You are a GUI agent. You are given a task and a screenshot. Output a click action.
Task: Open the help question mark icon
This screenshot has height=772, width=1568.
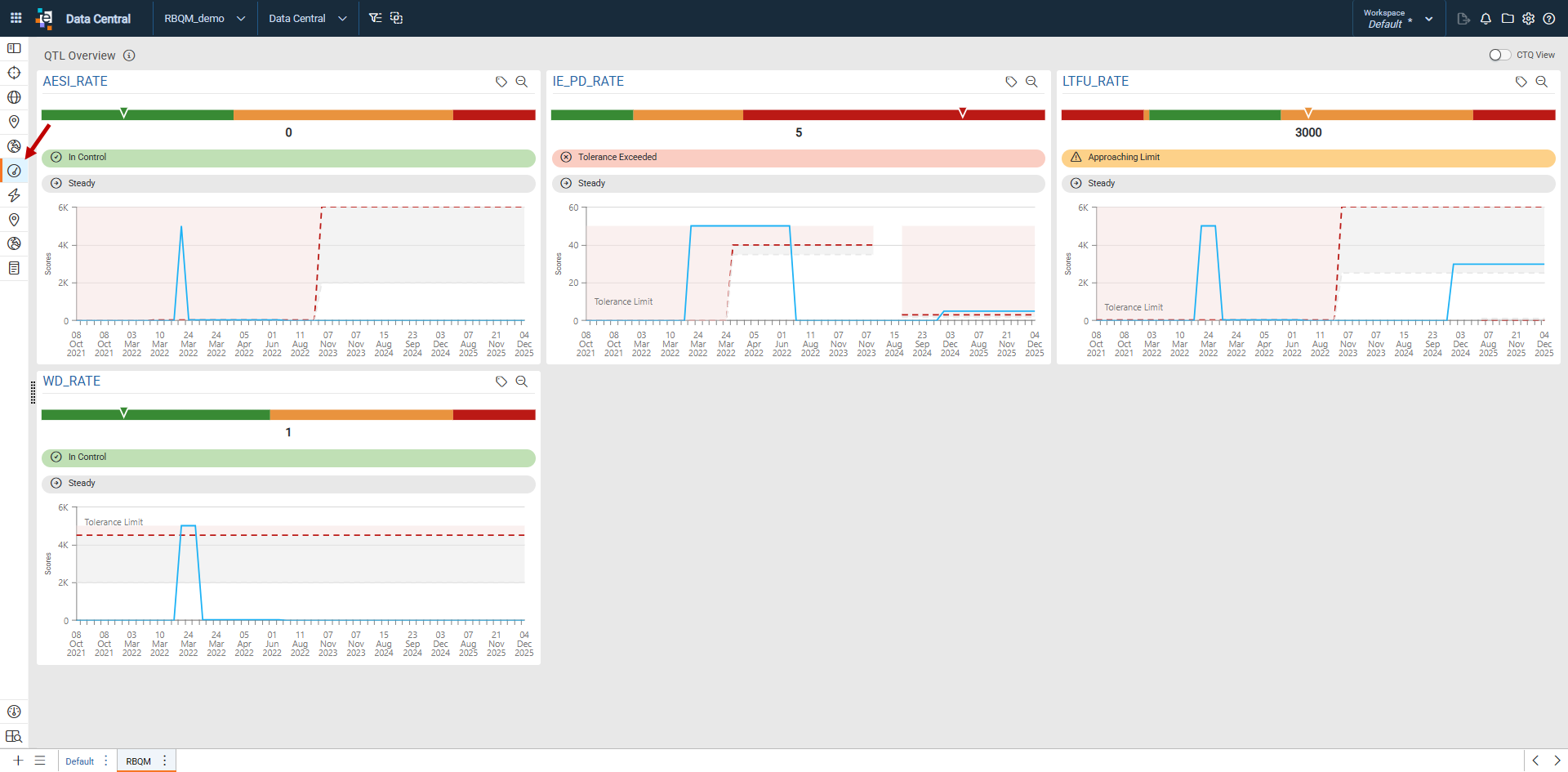[x=1549, y=19]
